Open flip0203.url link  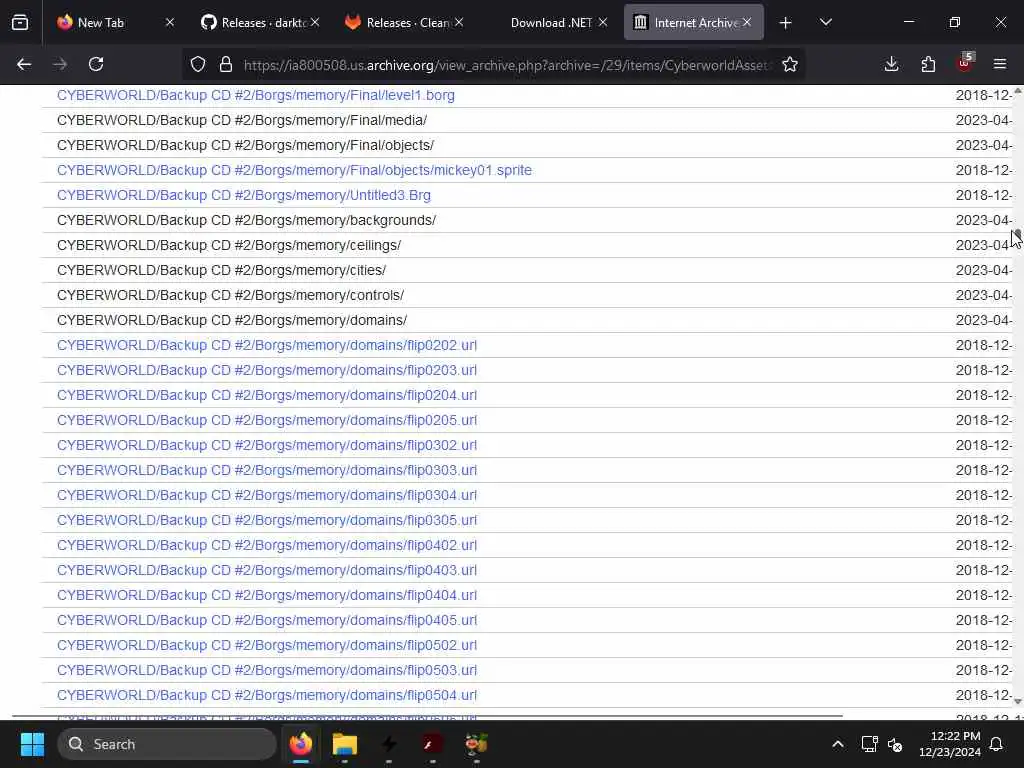click(x=266, y=370)
